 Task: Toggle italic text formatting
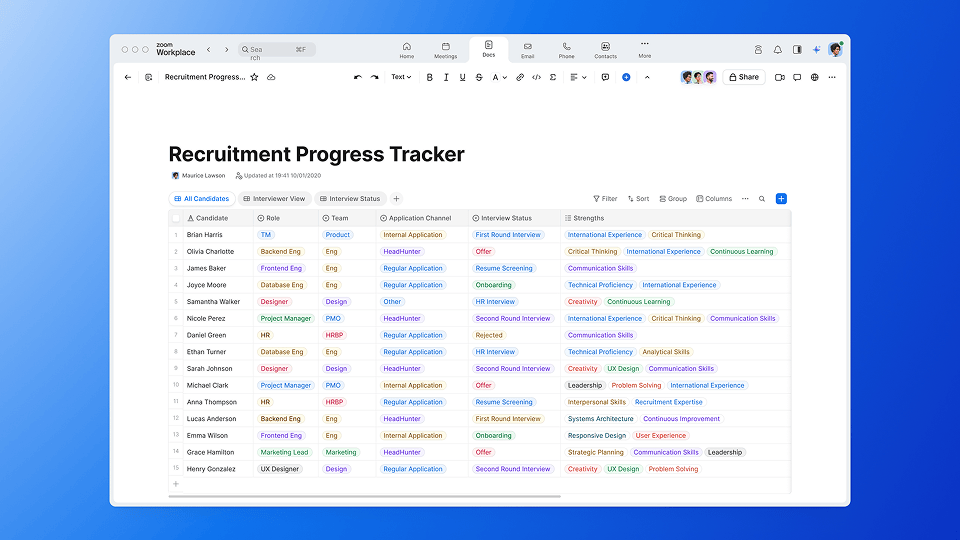coord(446,77)
